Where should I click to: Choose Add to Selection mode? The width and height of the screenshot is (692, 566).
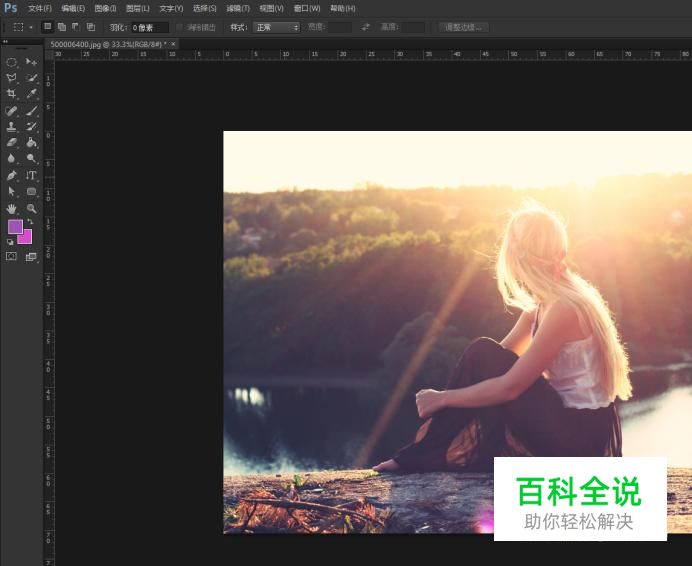[62, 27]
